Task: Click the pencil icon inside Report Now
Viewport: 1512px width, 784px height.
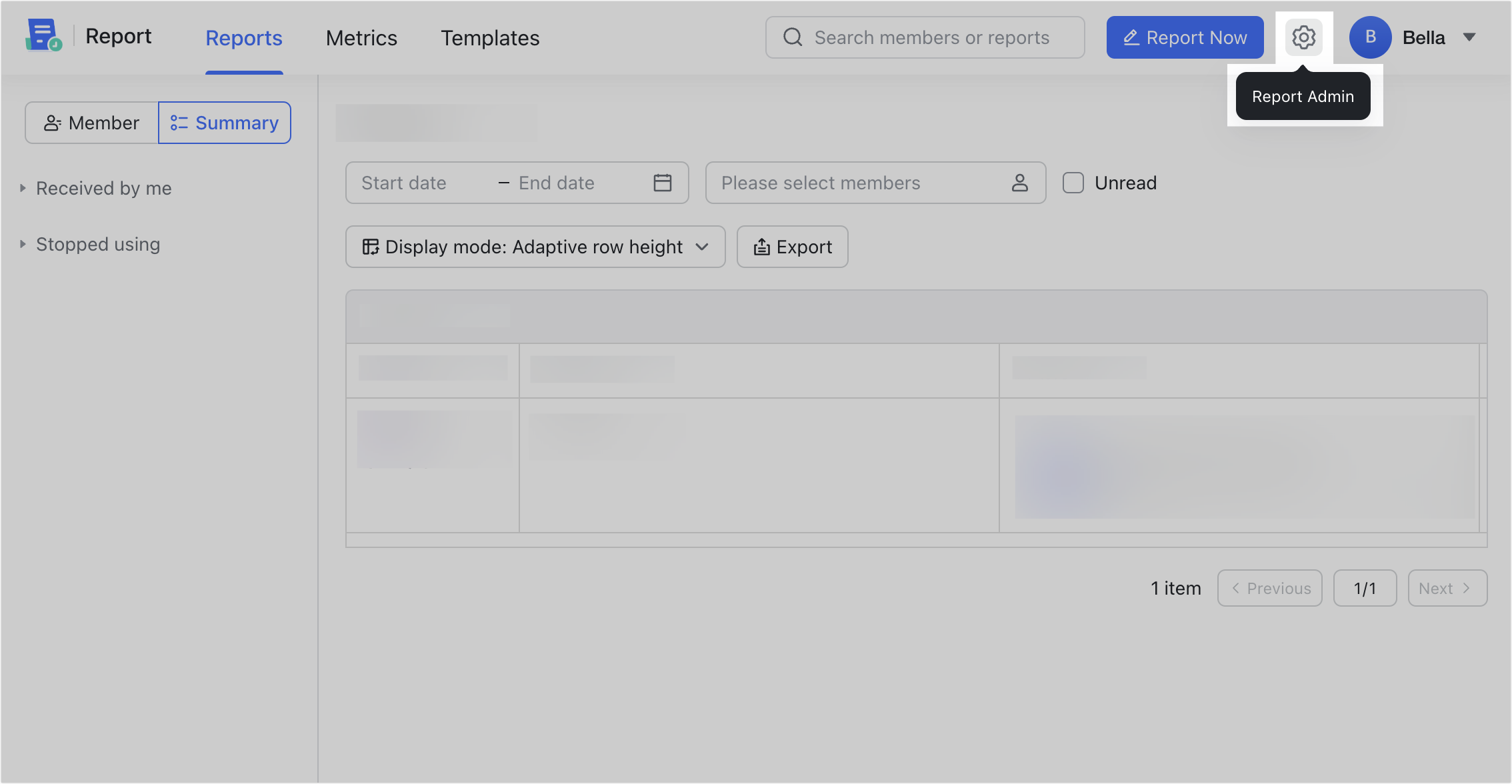Action: (x=1131, y=37)
